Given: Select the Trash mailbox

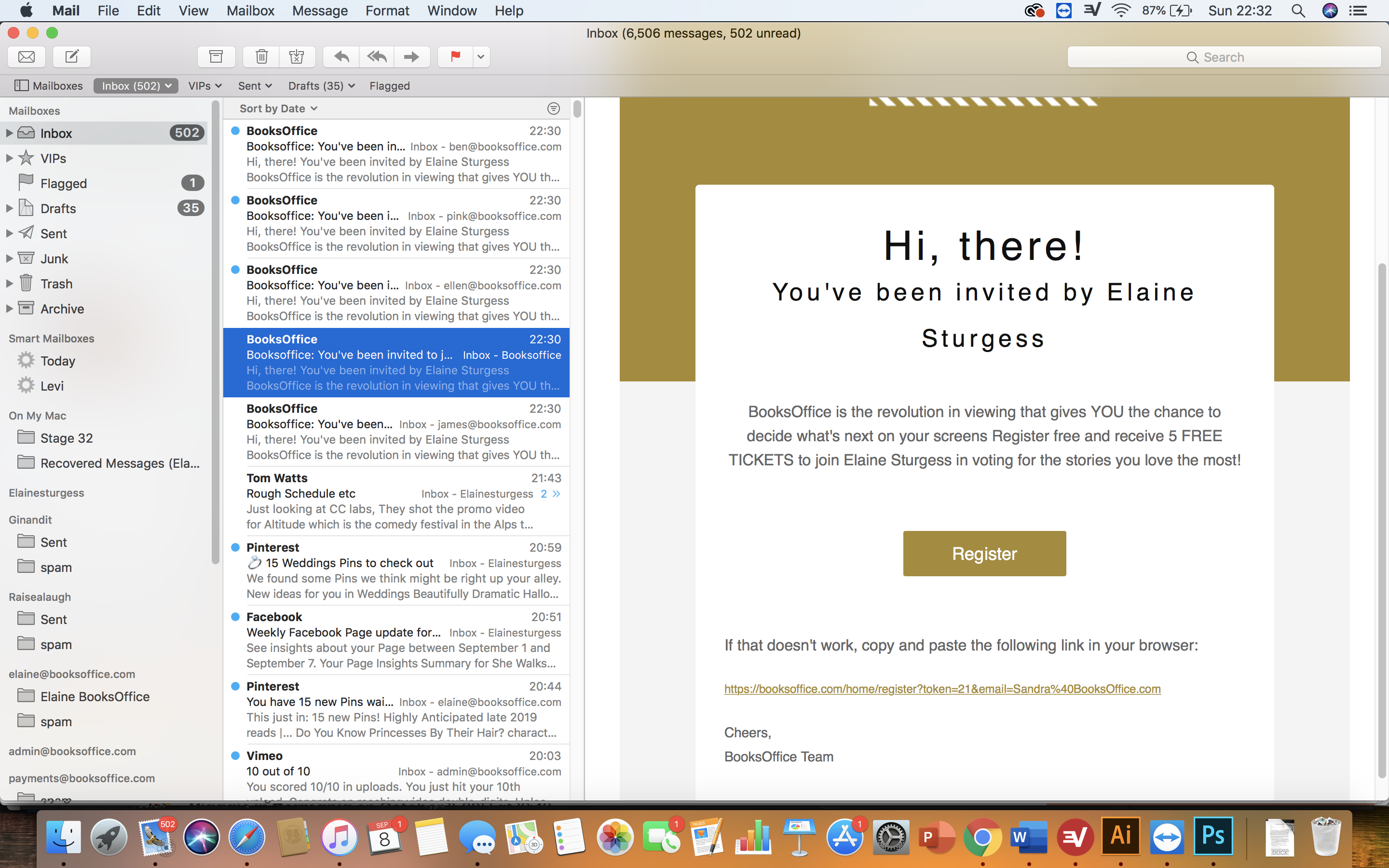Looking at the screenshot, I should (104, 284).
